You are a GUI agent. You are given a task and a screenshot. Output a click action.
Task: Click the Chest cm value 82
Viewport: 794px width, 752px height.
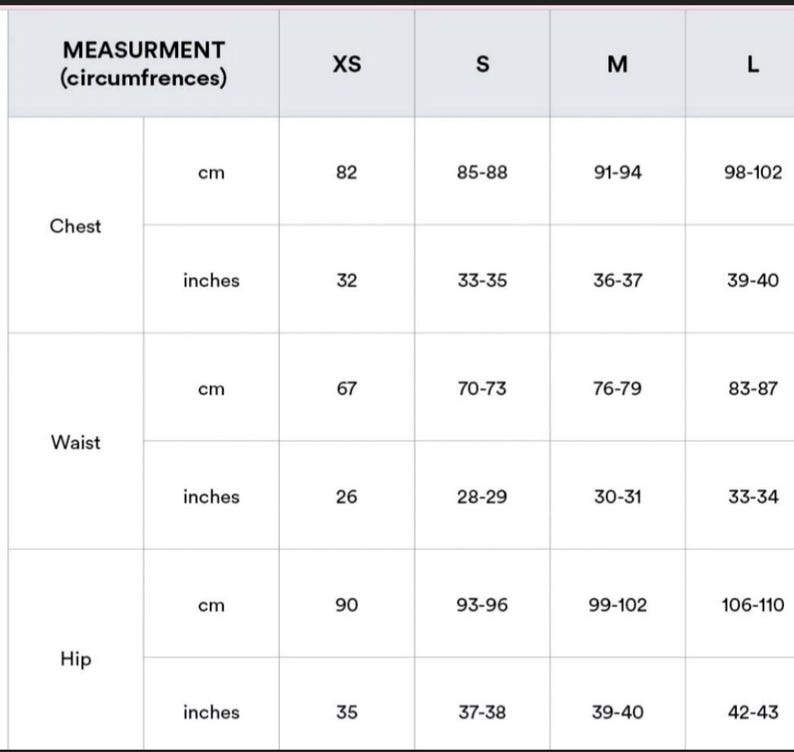347,172
